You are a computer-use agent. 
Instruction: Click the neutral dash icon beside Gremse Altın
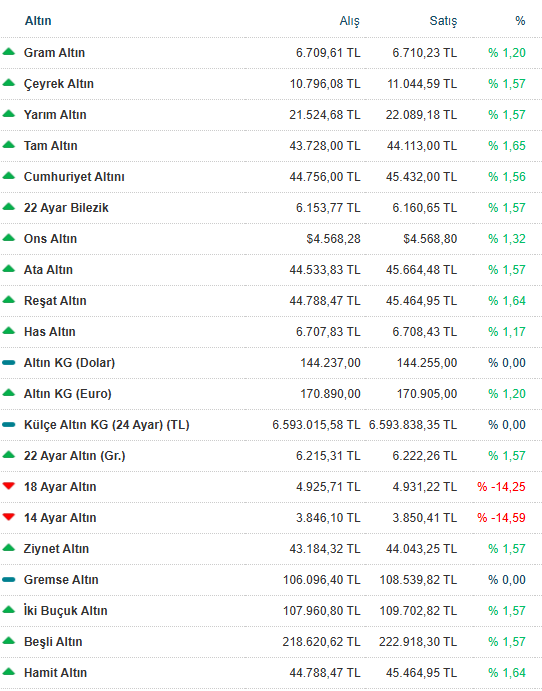(8, 580)
